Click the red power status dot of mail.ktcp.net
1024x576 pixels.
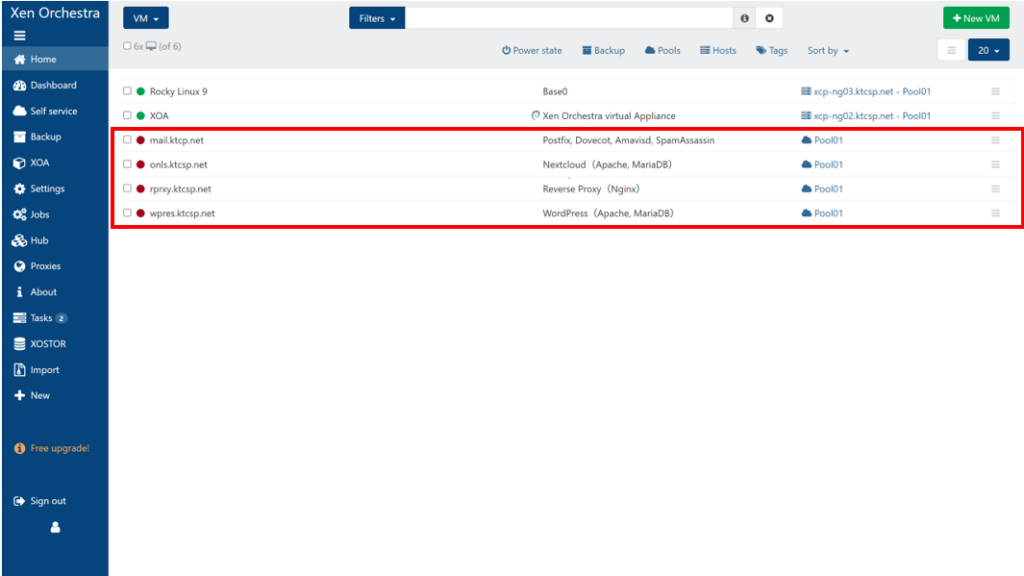pos(141,141)
